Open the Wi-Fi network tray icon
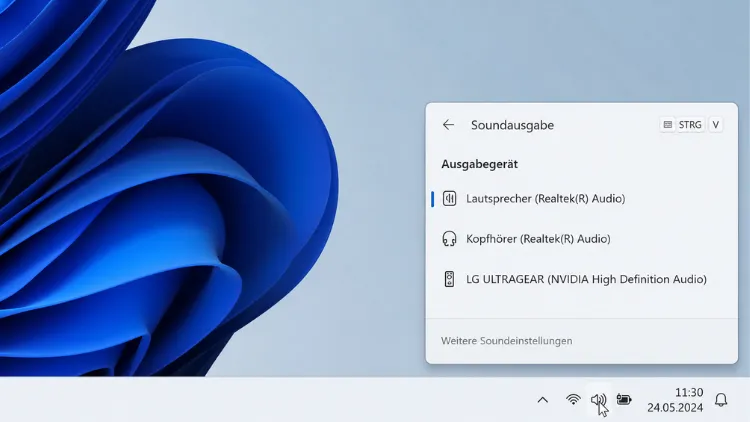750x422 pixels. point(573,400)
